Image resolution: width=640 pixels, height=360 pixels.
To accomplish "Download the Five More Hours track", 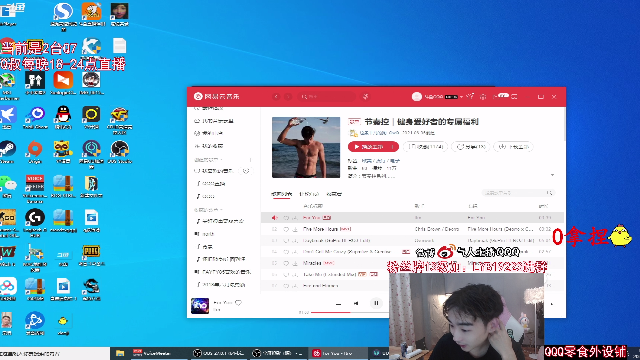I will click(295, 229).
